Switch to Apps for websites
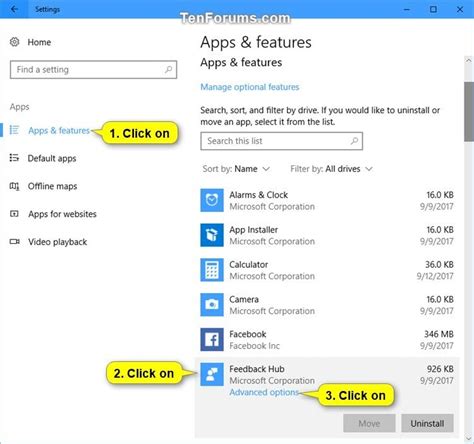The height and width of the screenshot is (444, 474). tap(62, 214)
